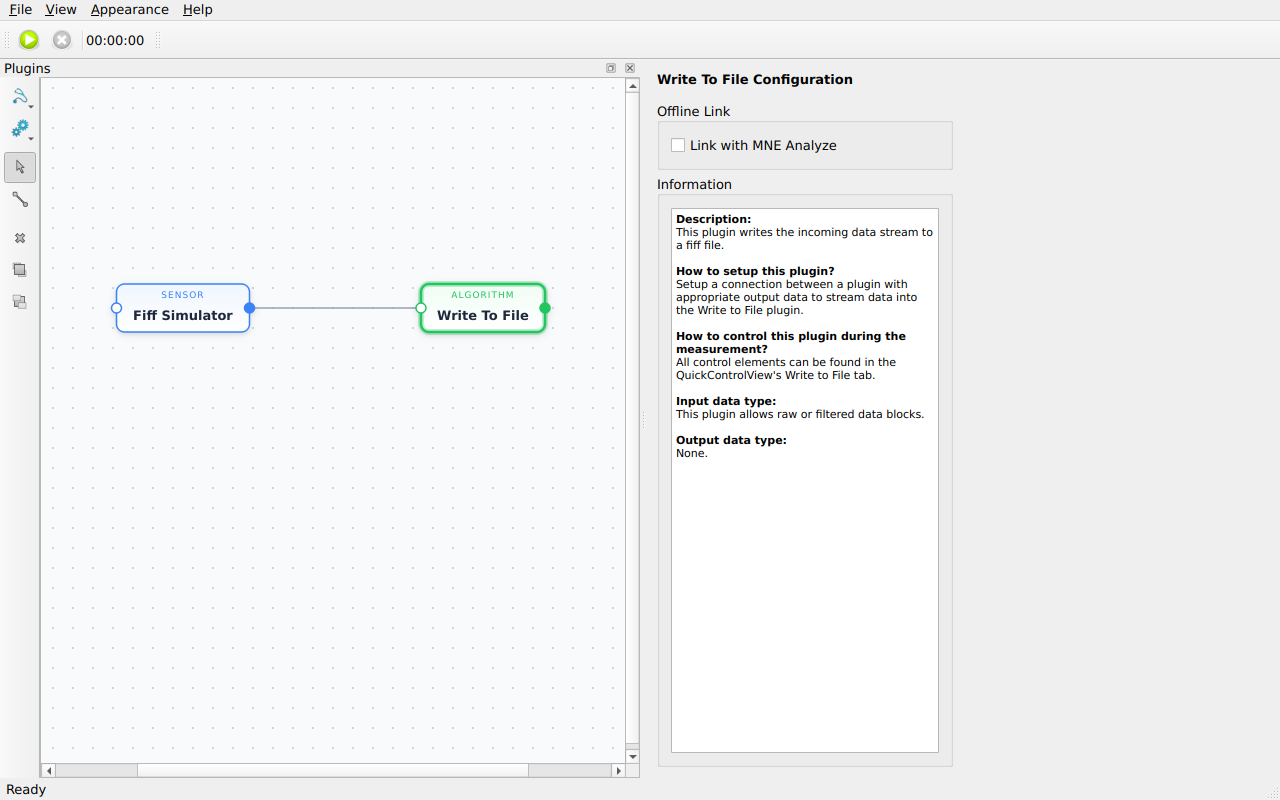Click "How to setup this plugin?" text
1280x800 pixels.
point(755,271)
